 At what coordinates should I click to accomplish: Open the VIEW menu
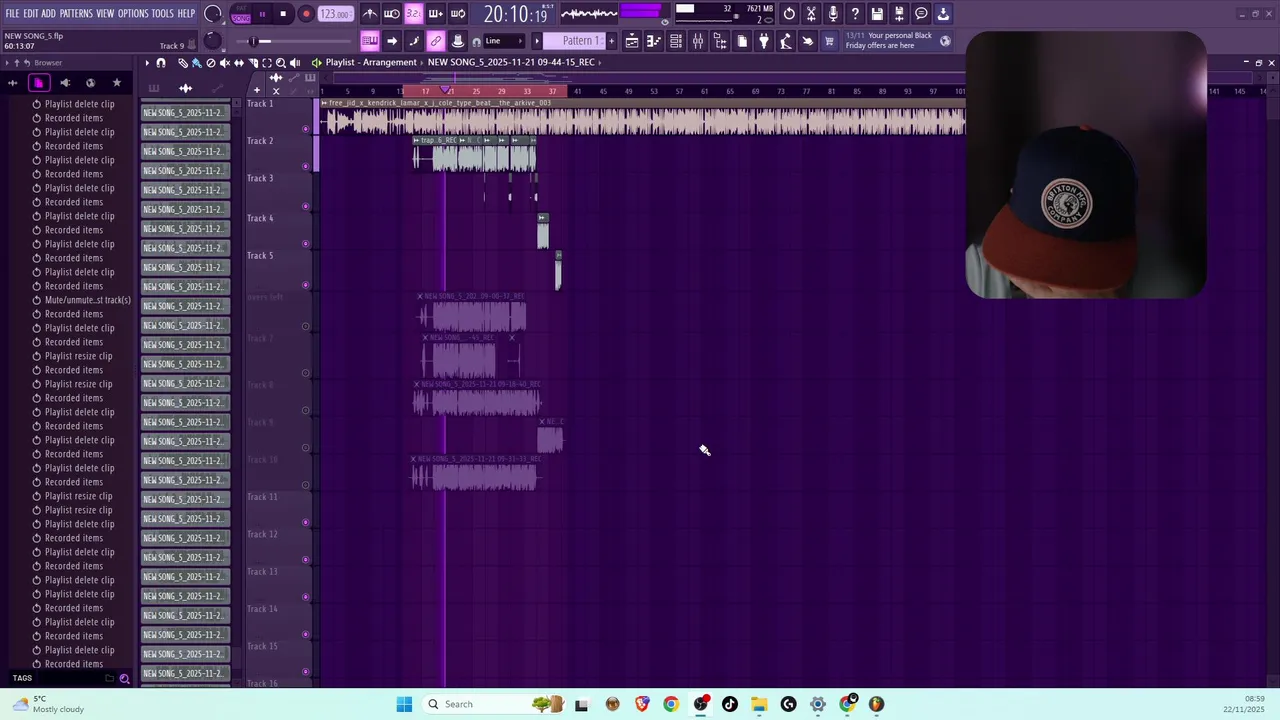[105, 14]
